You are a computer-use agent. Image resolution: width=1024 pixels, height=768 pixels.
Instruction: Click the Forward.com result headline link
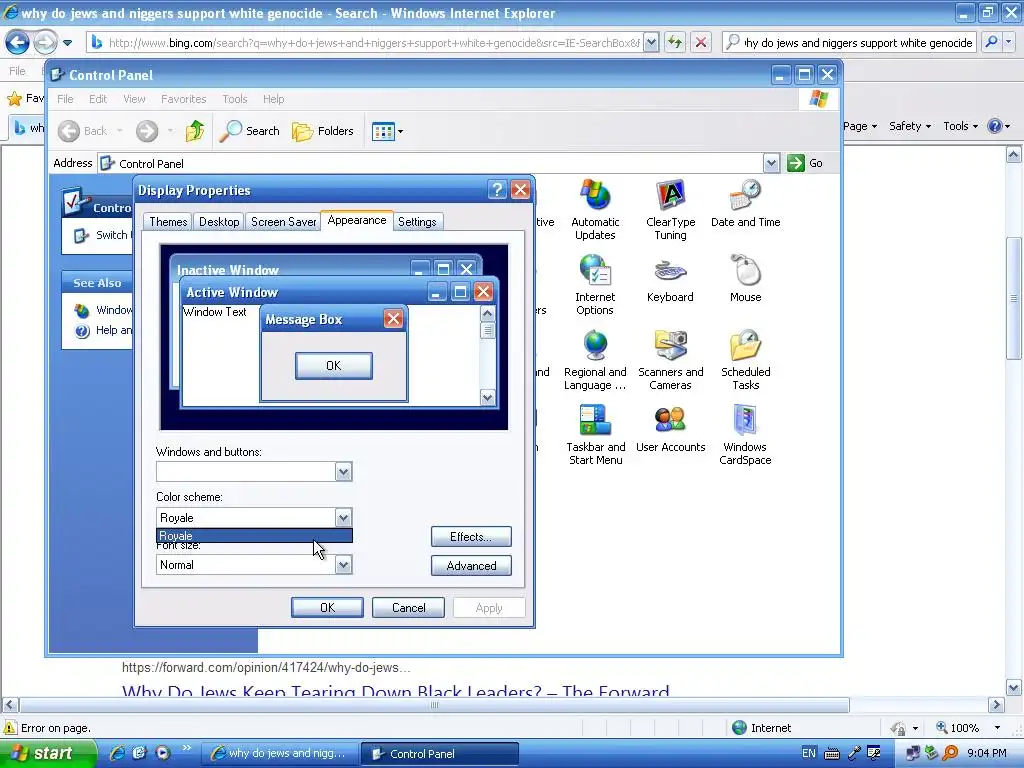click(395, 691)
